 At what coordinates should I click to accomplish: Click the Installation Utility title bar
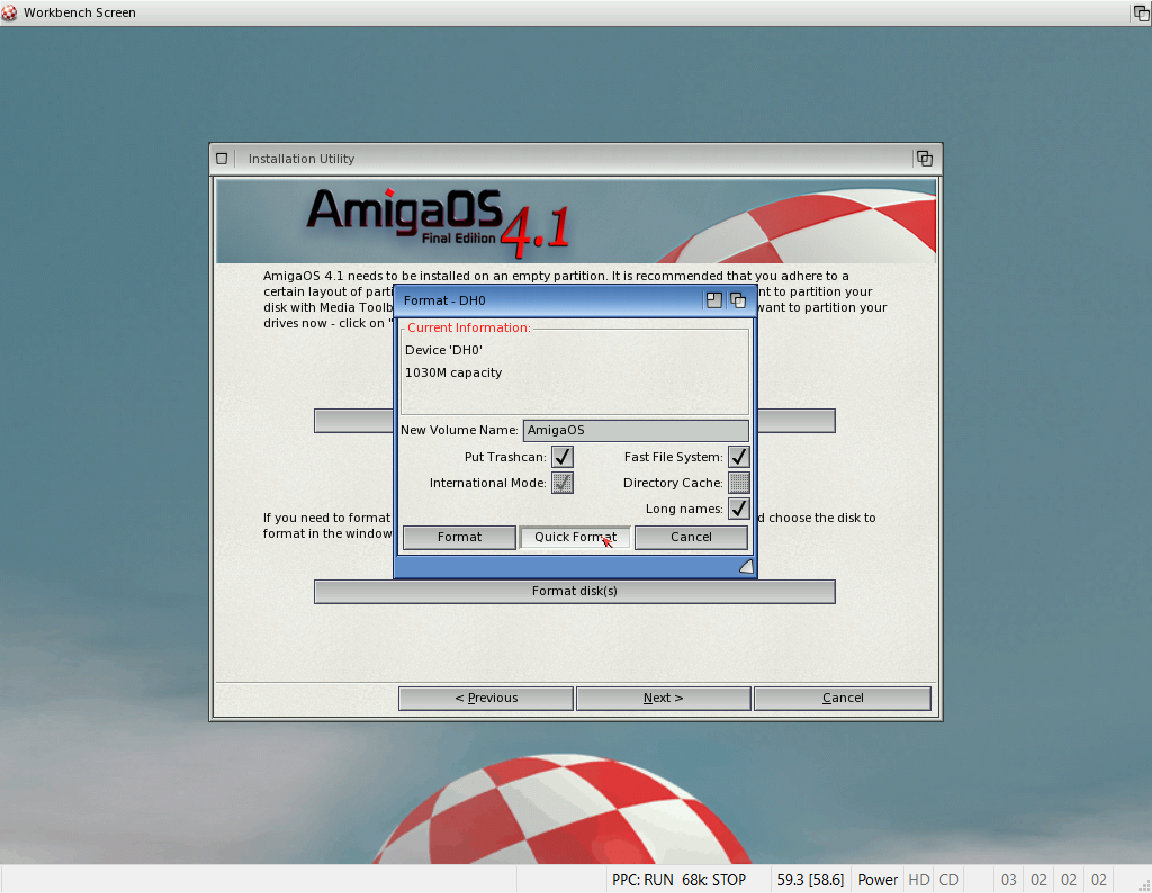pos(573,159)
